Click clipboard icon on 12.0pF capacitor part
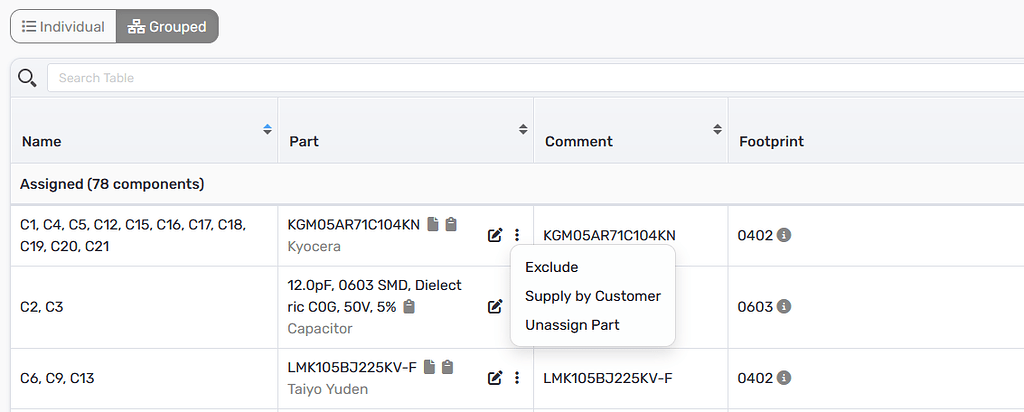 point(409,306)
